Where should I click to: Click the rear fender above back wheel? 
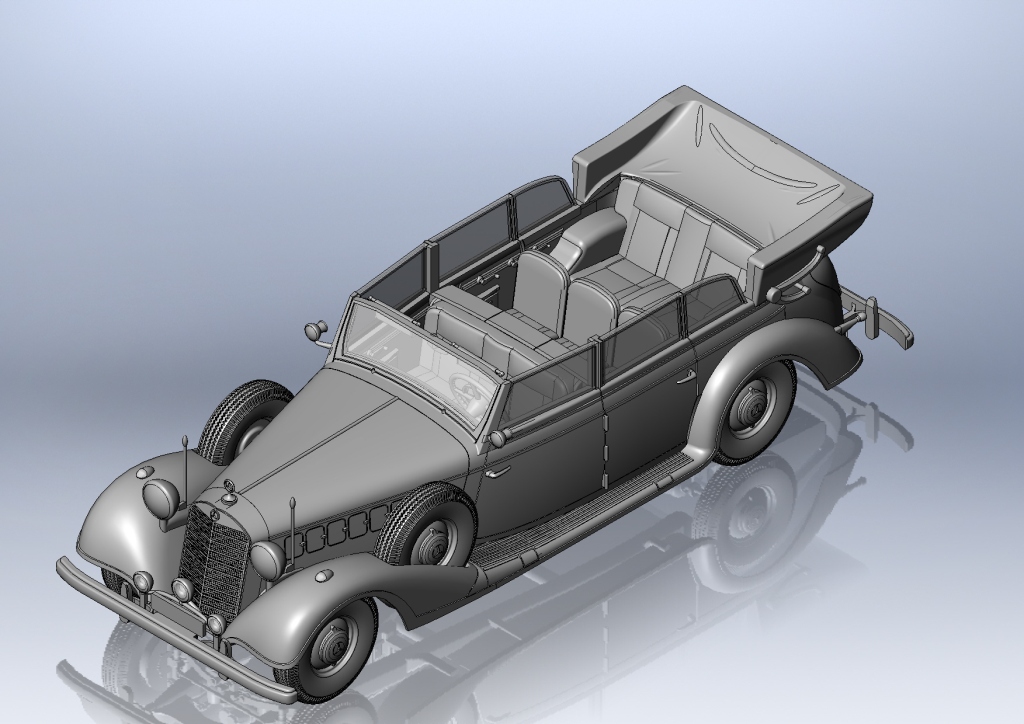tap(800, 340)
